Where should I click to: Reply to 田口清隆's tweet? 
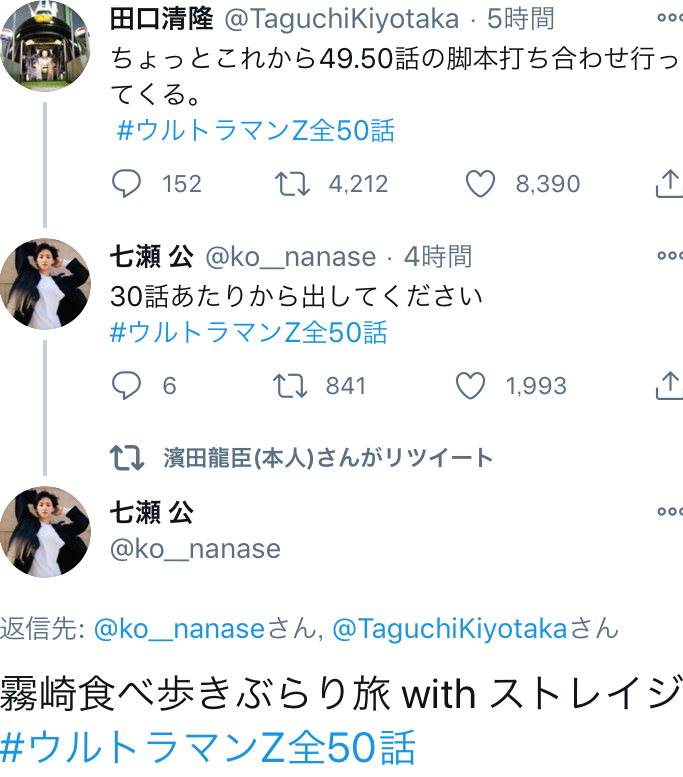coord(126,184)
